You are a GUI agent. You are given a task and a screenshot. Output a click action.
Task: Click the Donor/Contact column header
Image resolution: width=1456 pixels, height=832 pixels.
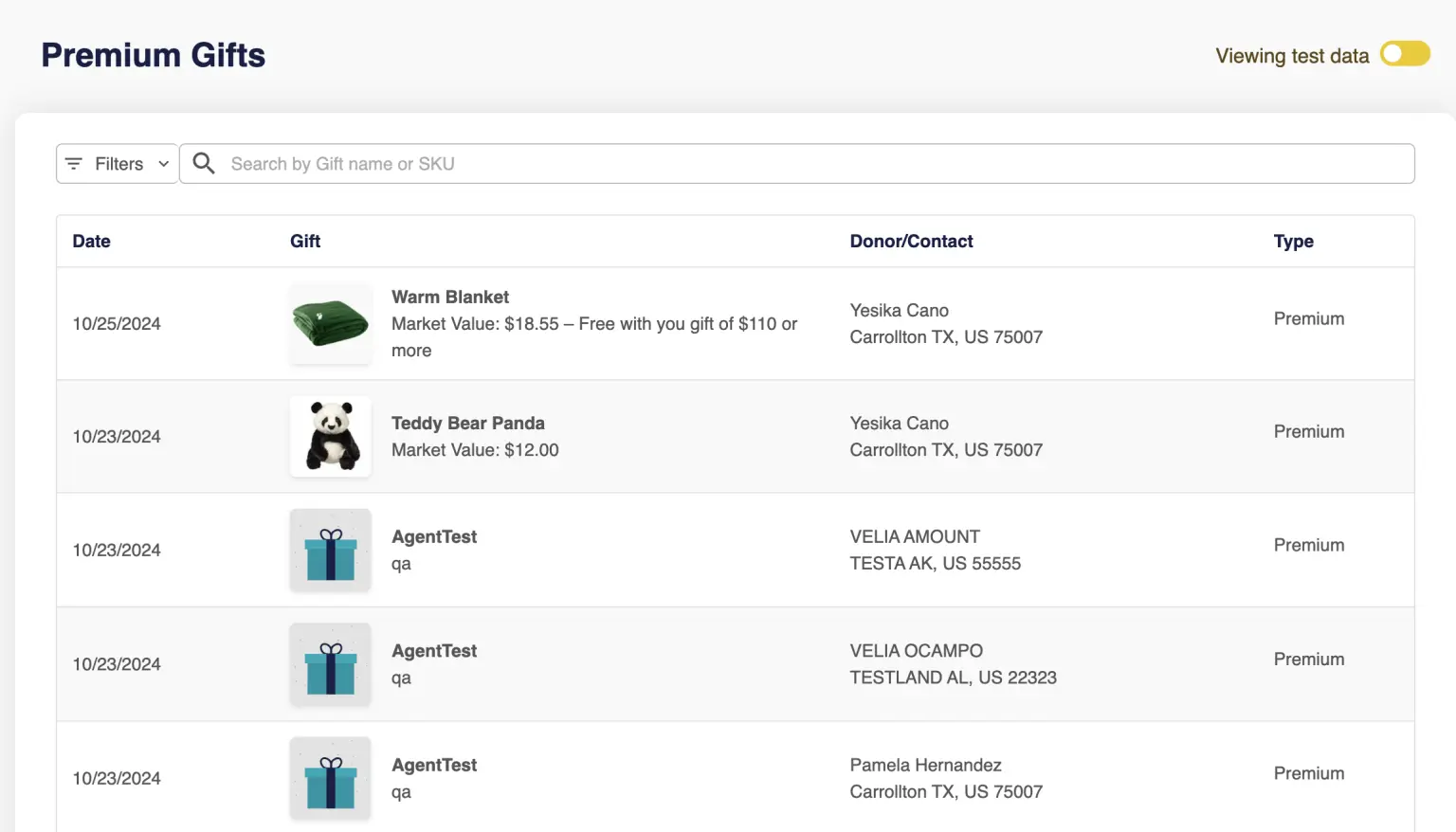[911, 242]
